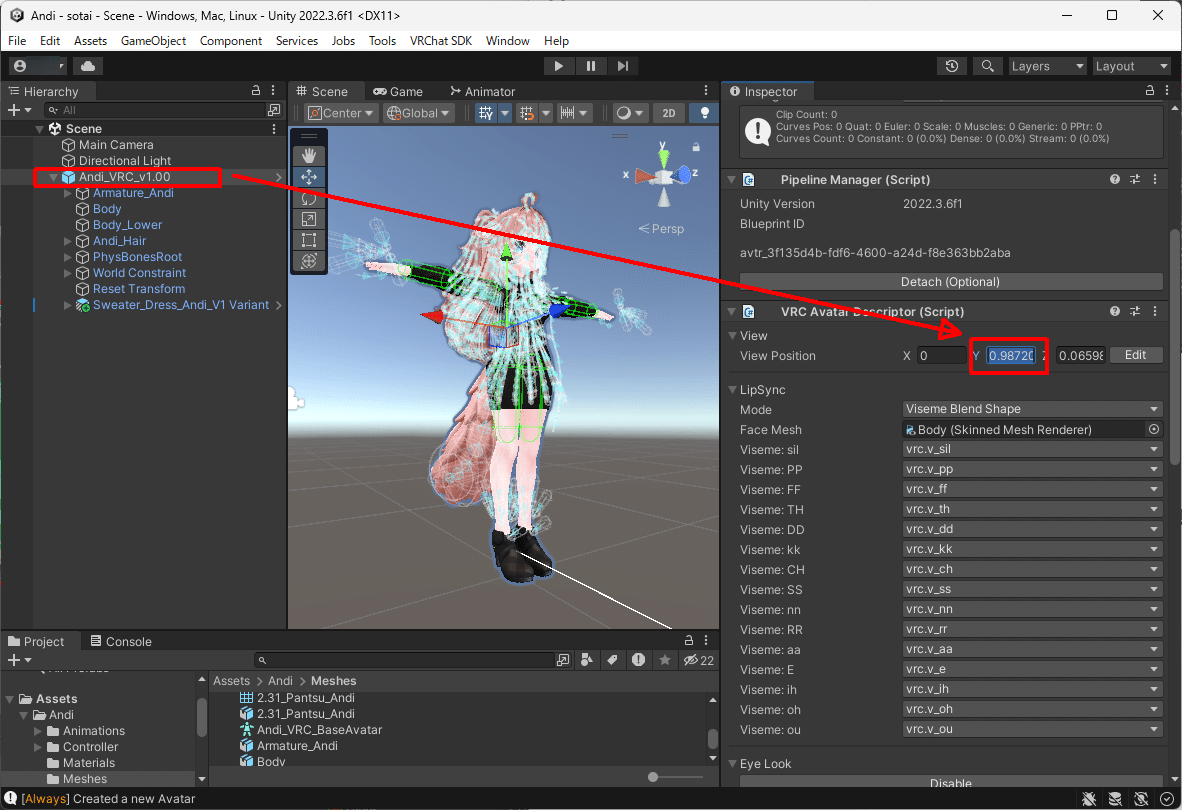Click search by label icon in Project
Screen dimensions: 1182x810
tap(613, 660)
